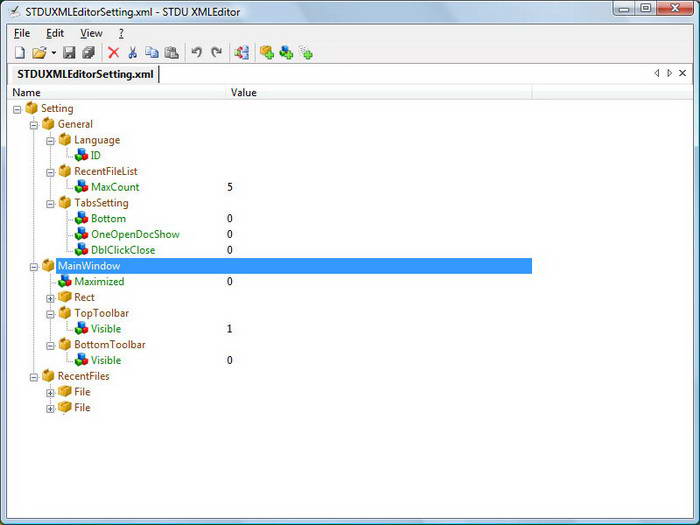Select the Language element

tap(97, 140)
